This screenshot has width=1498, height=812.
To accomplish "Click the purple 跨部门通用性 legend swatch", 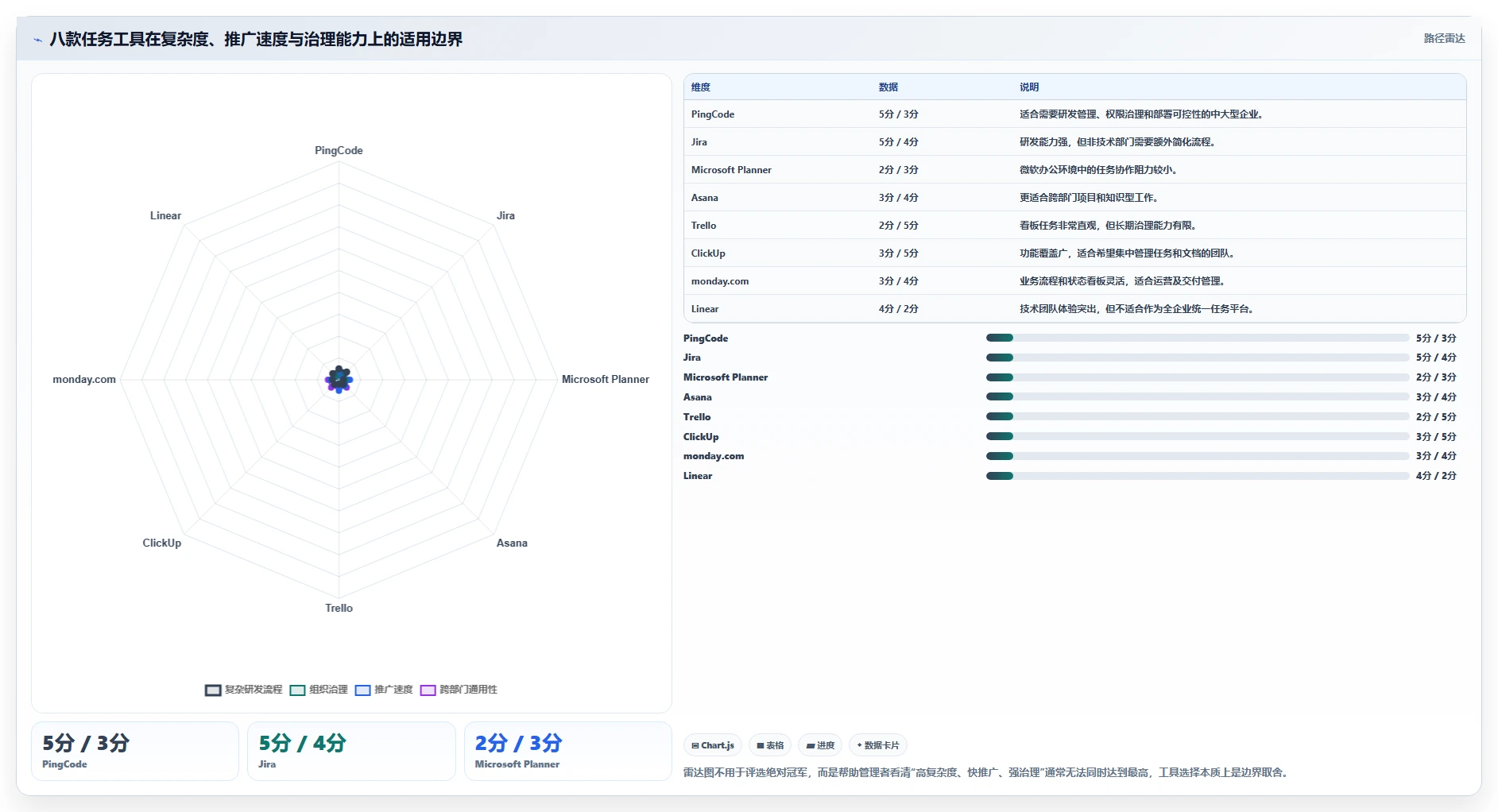I will pyautogui.click(x=428, y=690).
